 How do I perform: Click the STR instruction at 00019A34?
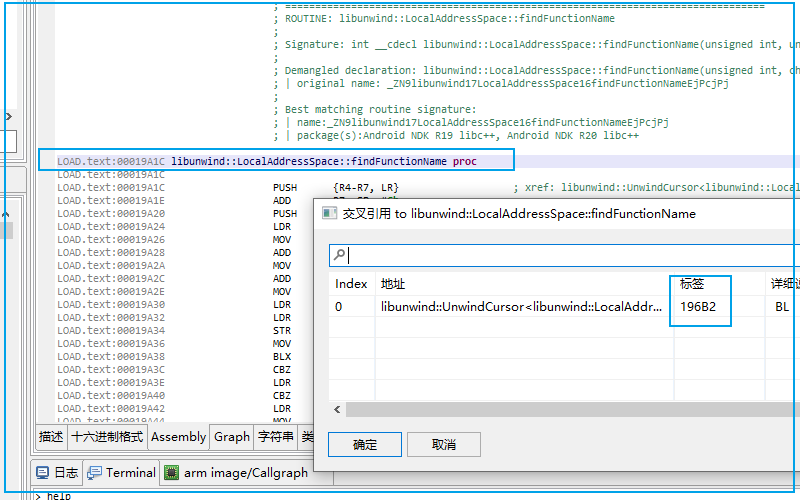click(x=282, y=331)
